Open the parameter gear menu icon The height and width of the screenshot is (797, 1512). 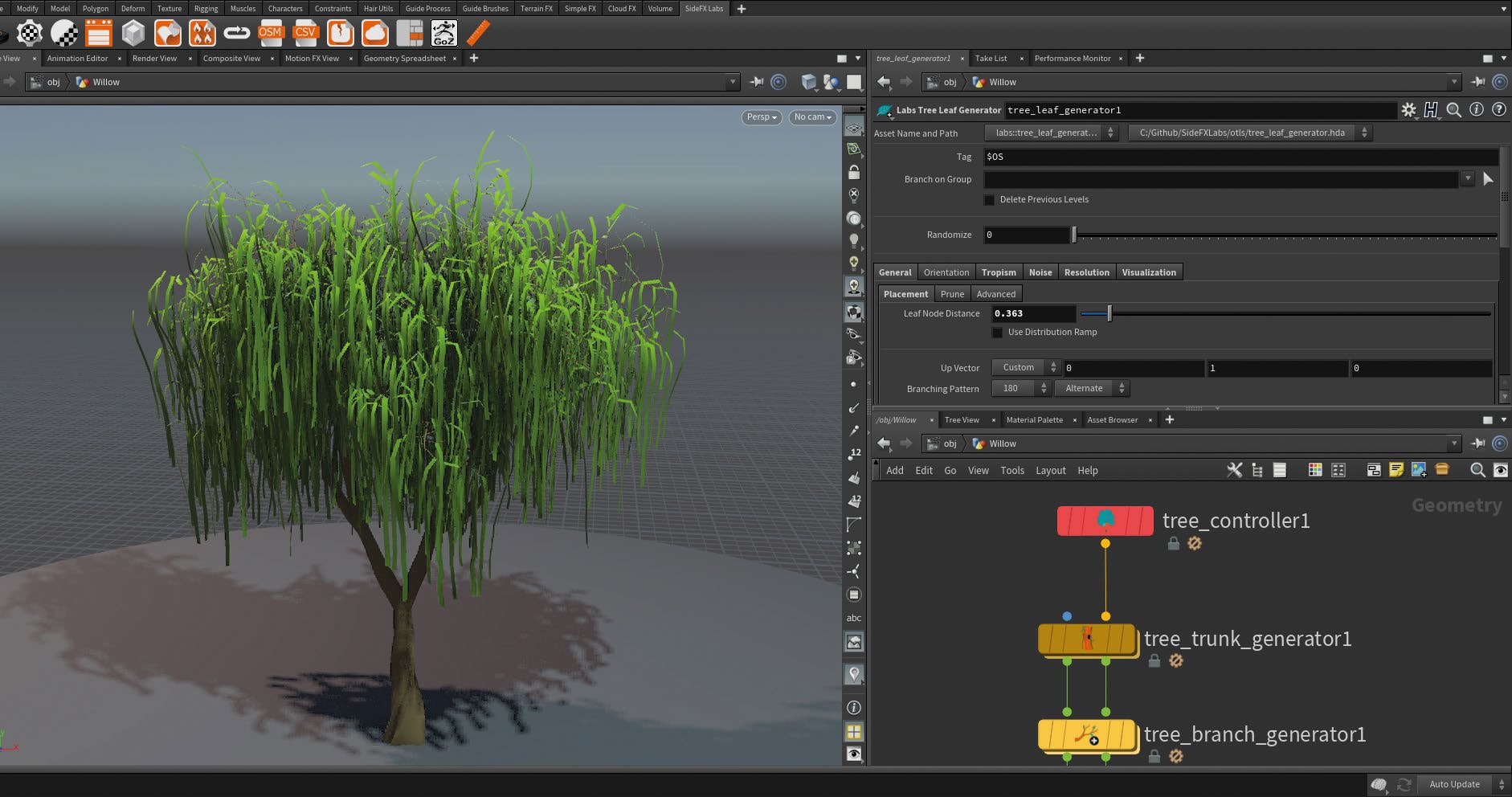[1409, 110]
